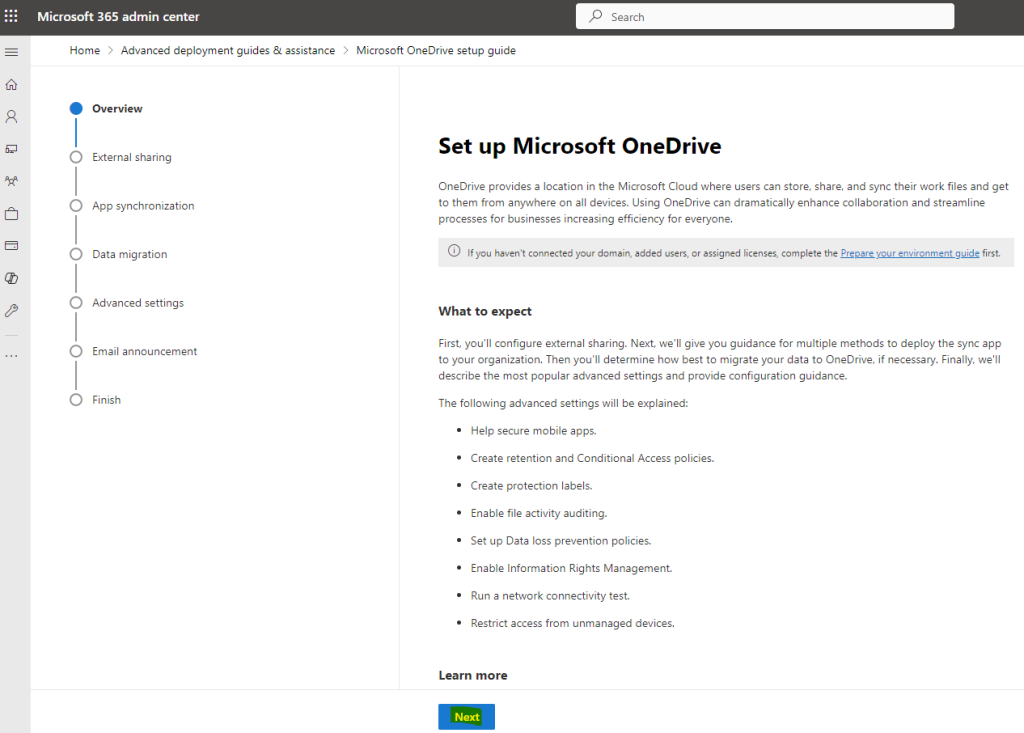
Task: Click the Run a network connectivity test bullet
Action: (551, 596)
